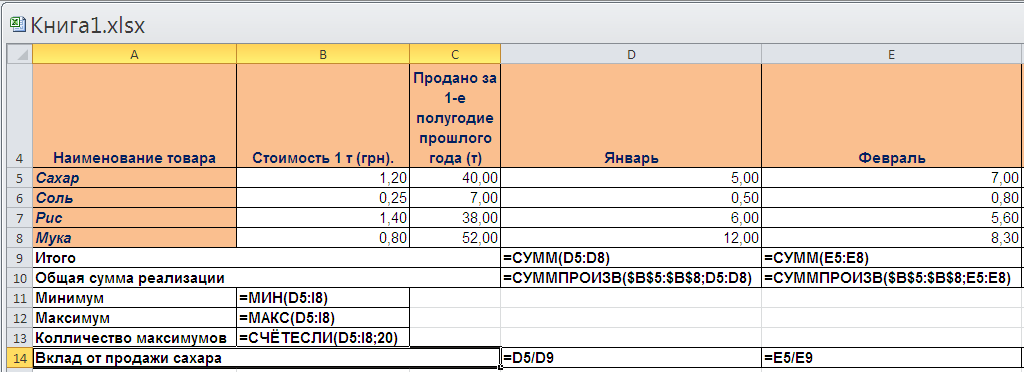The image size is (1024, 372).
Task: Select the 'Рис' cell
Action: point(135,218)
